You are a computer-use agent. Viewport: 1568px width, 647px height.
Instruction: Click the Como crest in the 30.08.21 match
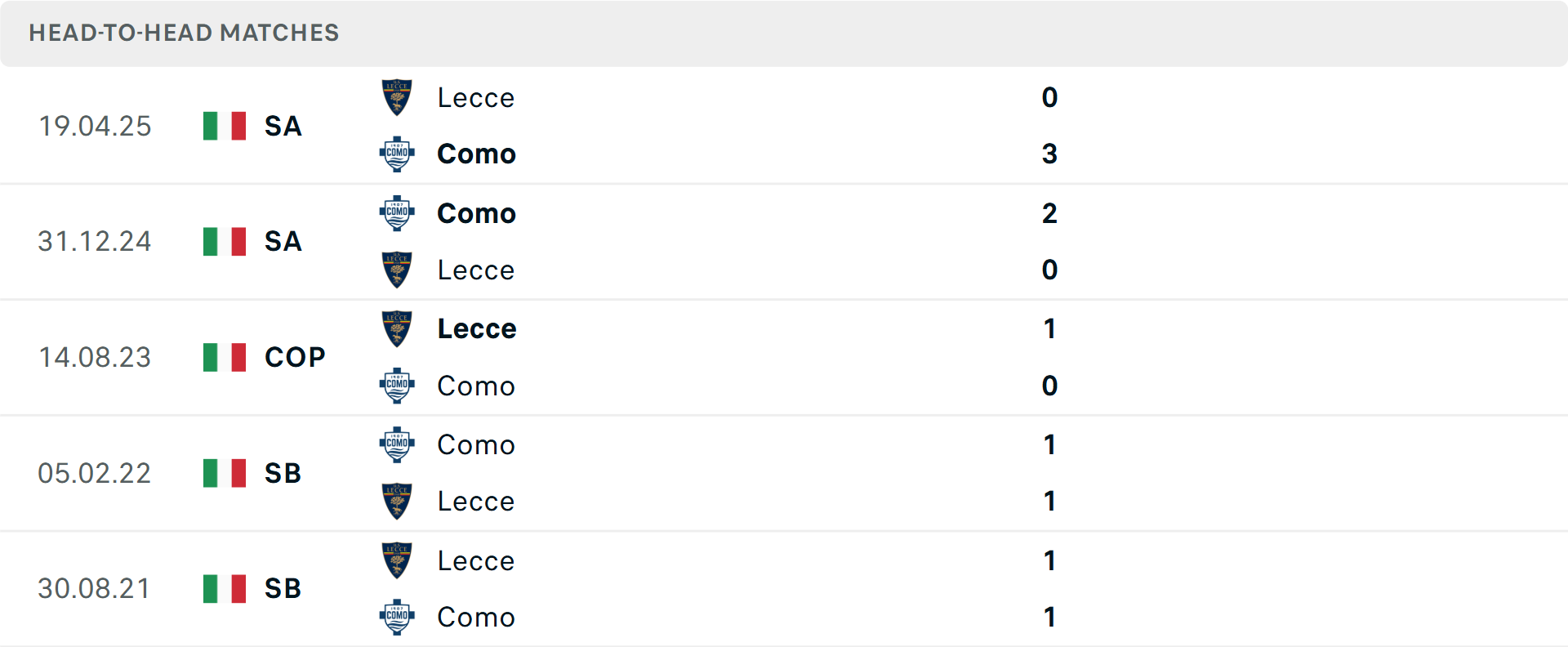pyautogui.click(x=397, y=617)
